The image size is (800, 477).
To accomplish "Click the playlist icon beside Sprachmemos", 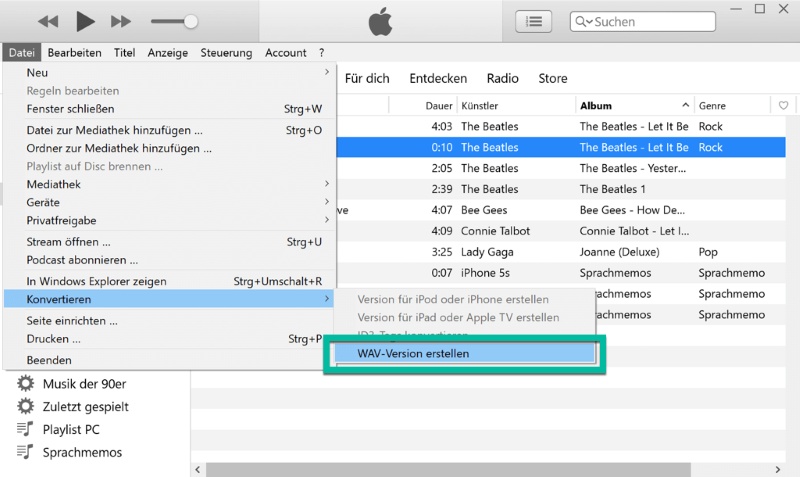I will tap(25, 452).
